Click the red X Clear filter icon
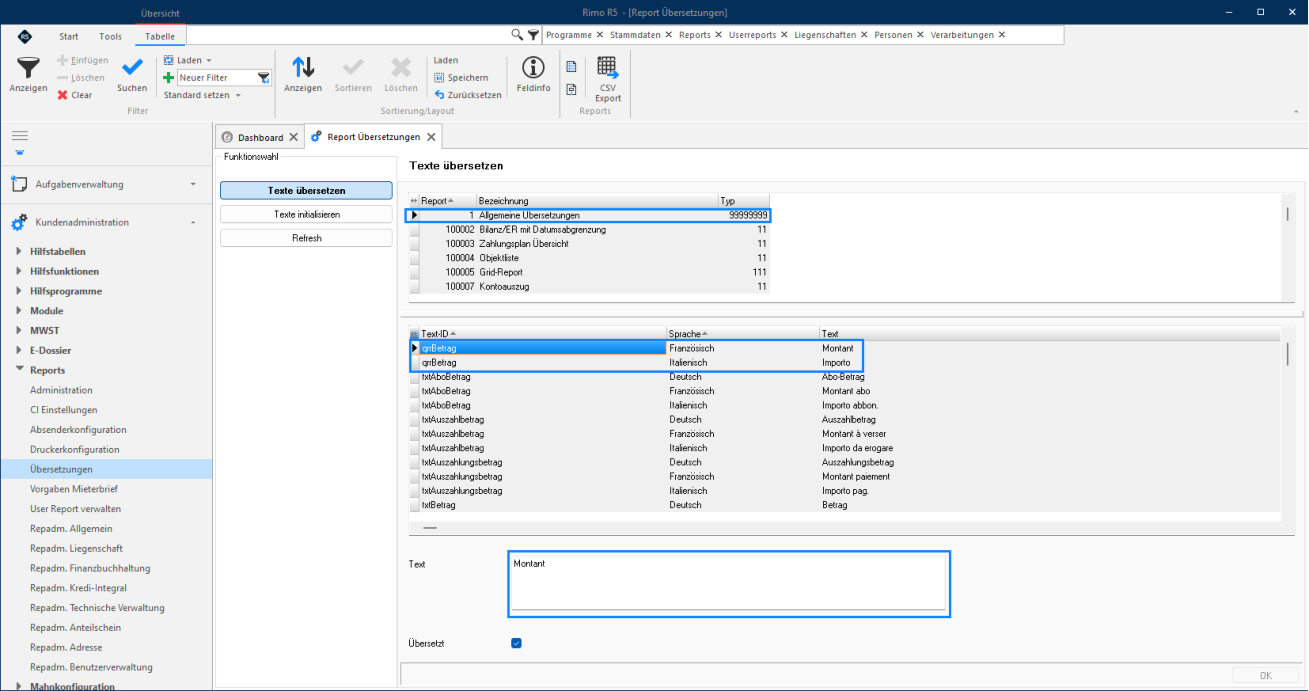1309x691 pixels. pos(62,95)
